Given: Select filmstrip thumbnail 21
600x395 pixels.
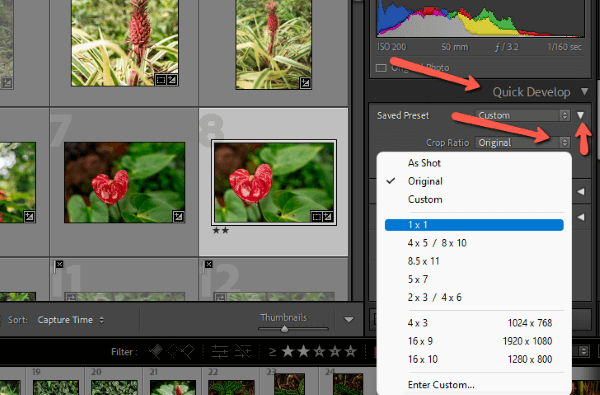Looking at the screenshot, I should click(173, 387).
